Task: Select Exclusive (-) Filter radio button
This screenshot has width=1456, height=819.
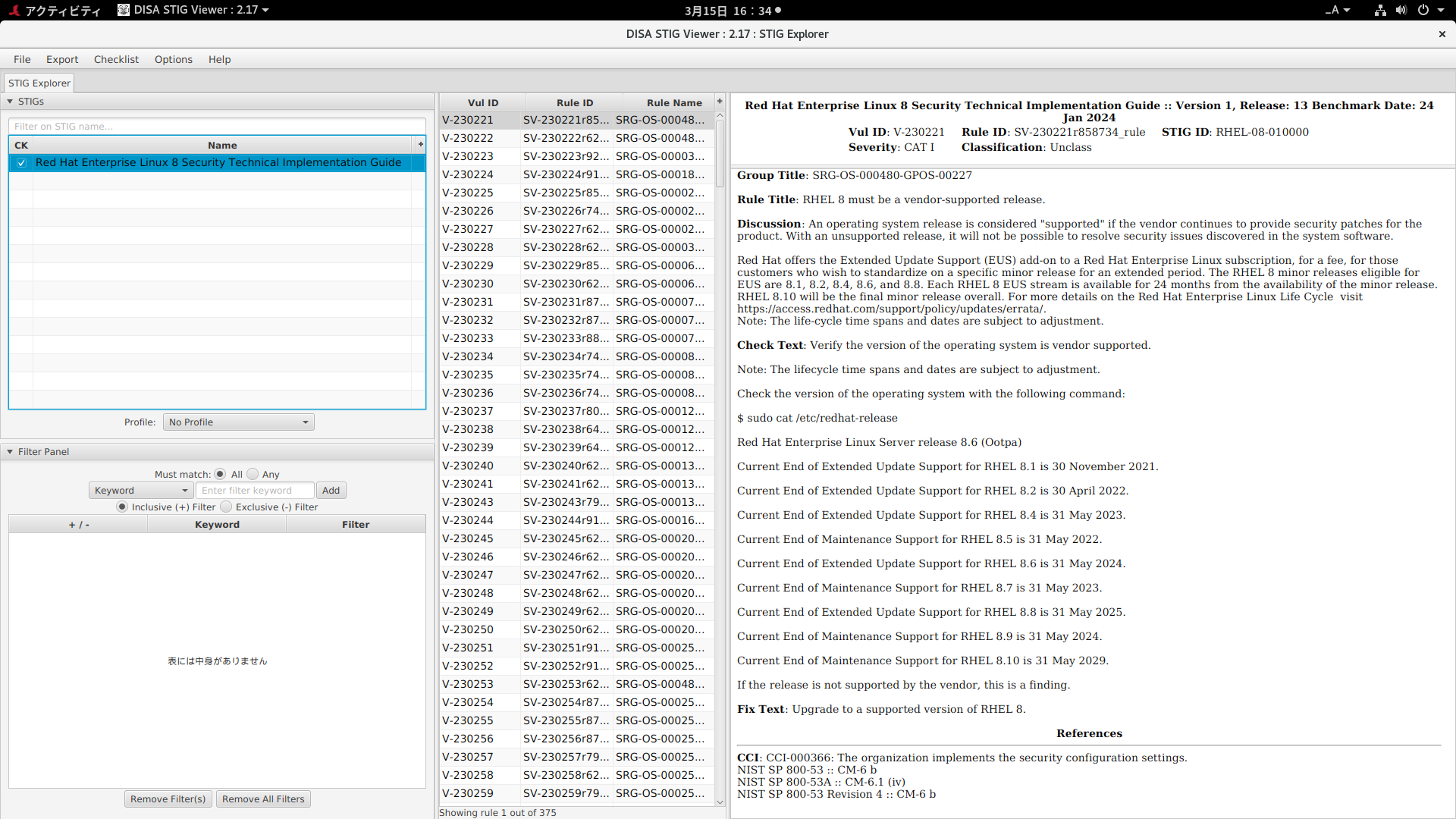Action: tap(226, 507)
